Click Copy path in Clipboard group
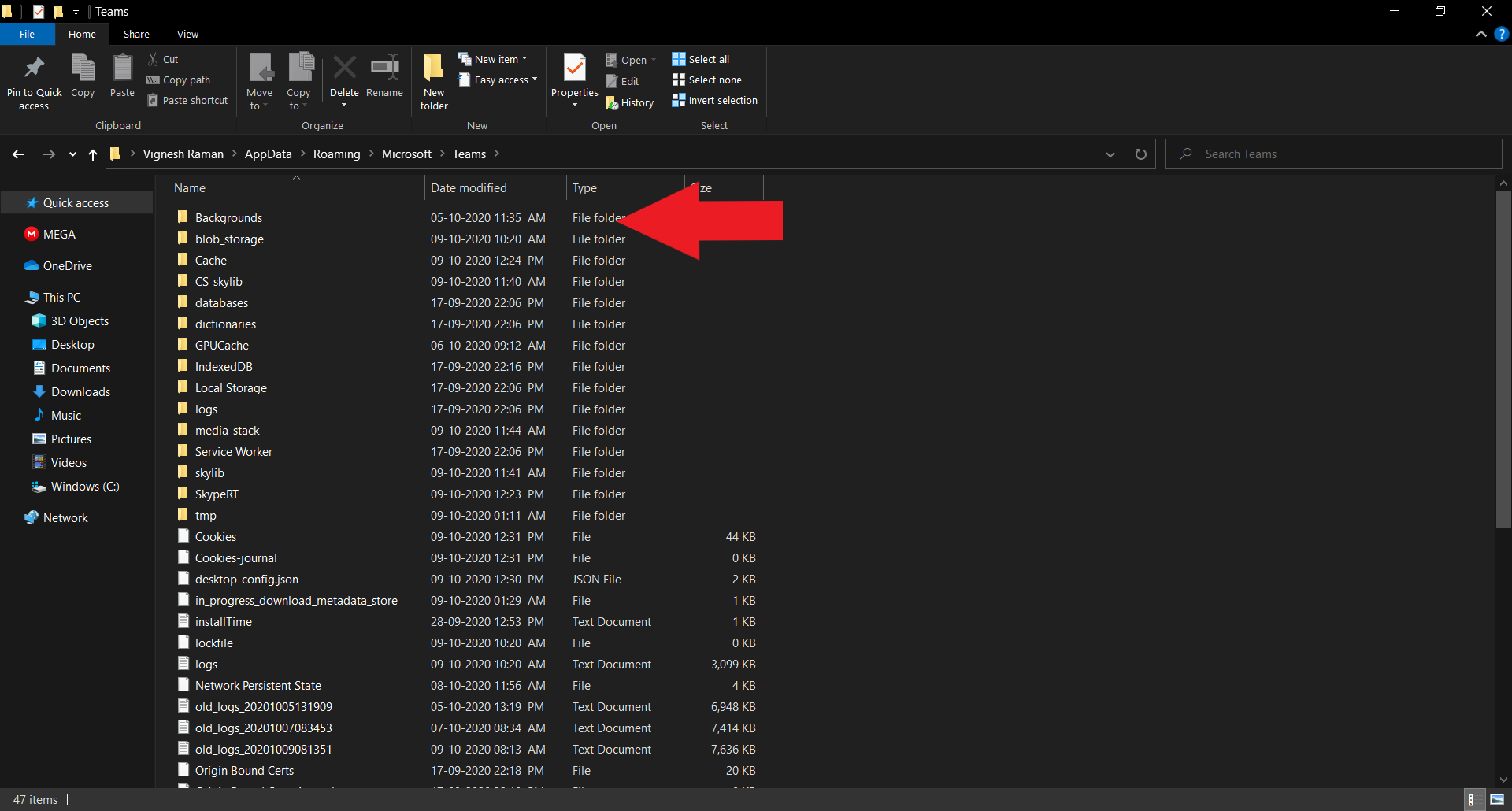This screenshot has width=1512, height=811. tap(179, 80)
